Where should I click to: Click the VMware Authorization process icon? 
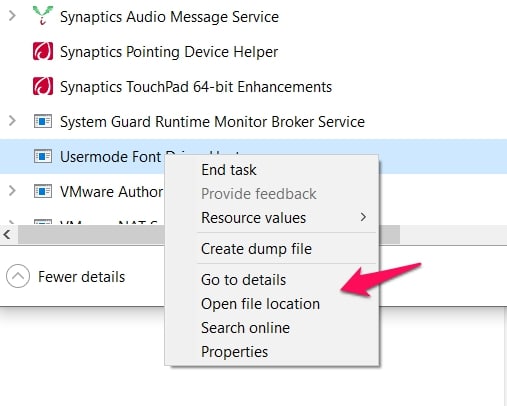click(43, 191)
